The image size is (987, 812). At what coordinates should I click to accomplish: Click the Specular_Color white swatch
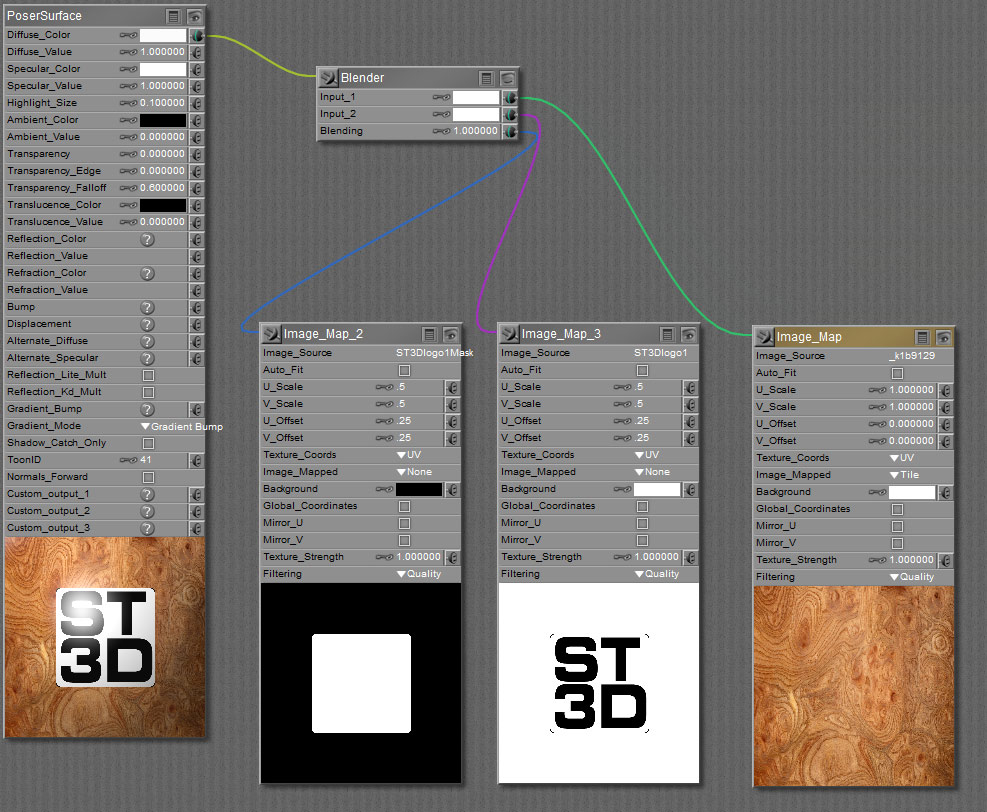pyautogui.click(x=162, y=70)
